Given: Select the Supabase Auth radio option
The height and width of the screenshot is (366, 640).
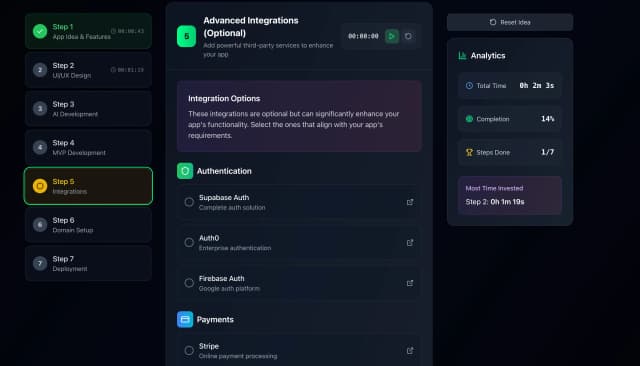Looking at the screenshot, I should (x=189, y=202).
